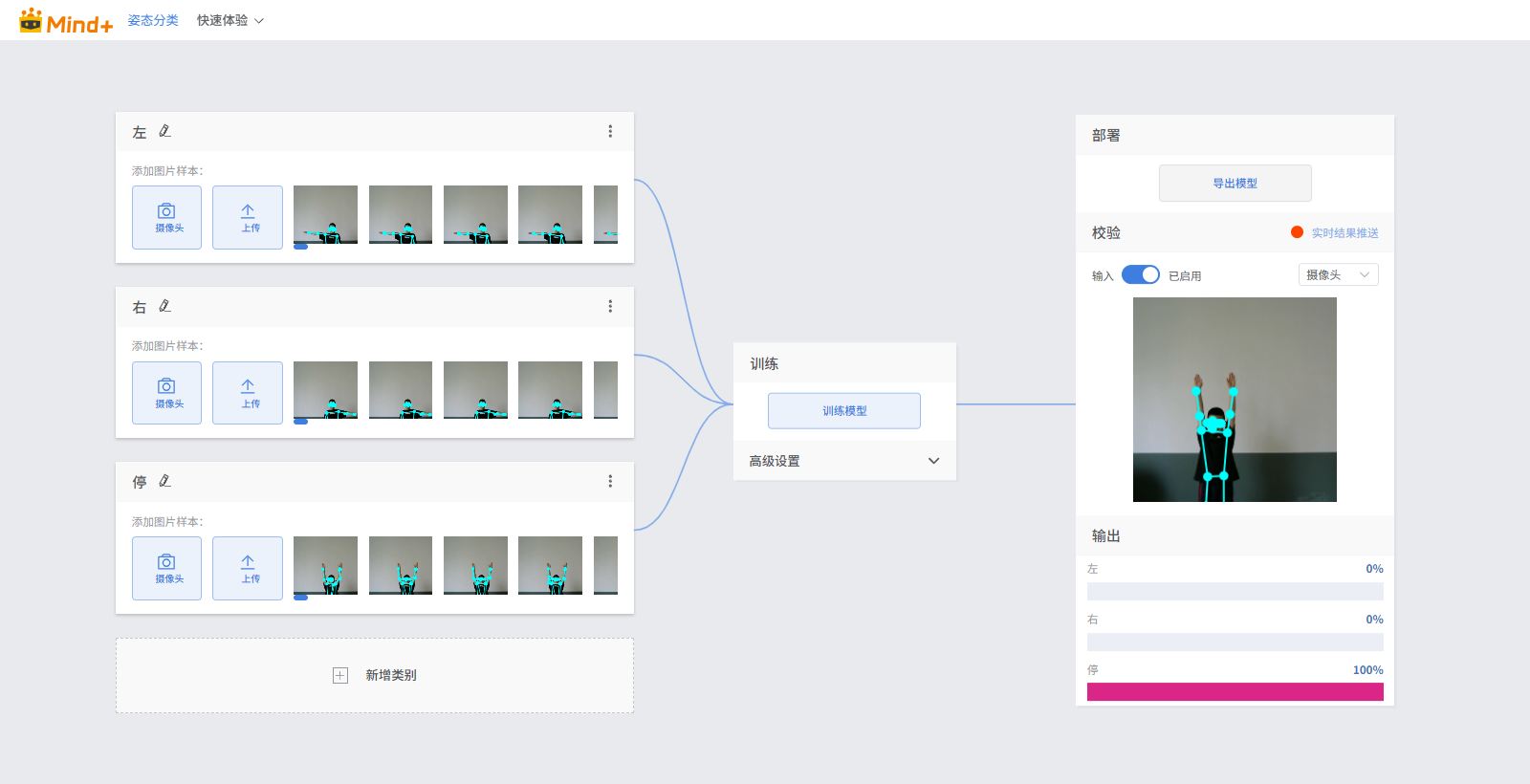Click the 输出 section heading
The image size is (1530, 784).
1106,535
